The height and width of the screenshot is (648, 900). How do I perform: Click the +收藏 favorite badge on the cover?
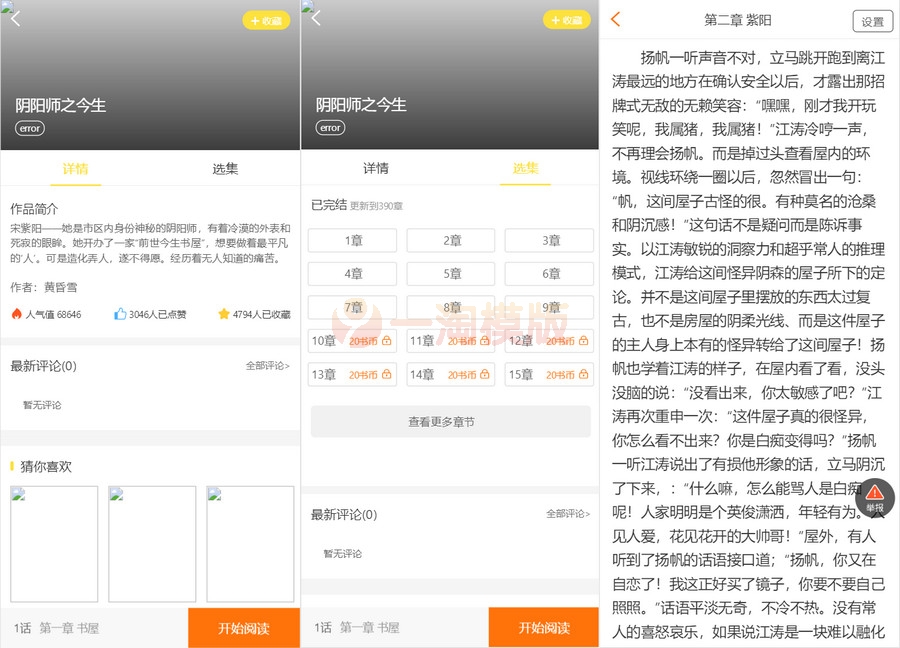[x=266, y=19]
